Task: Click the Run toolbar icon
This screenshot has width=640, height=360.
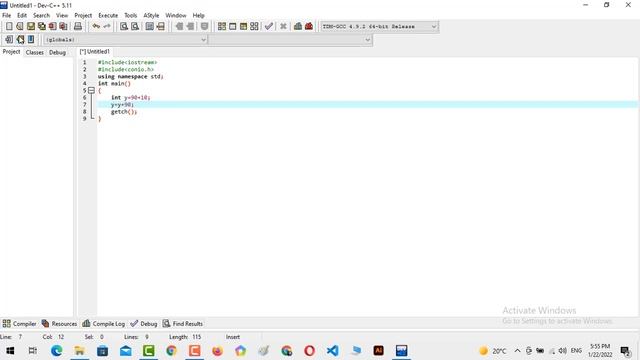Action: tap(233, 27)
